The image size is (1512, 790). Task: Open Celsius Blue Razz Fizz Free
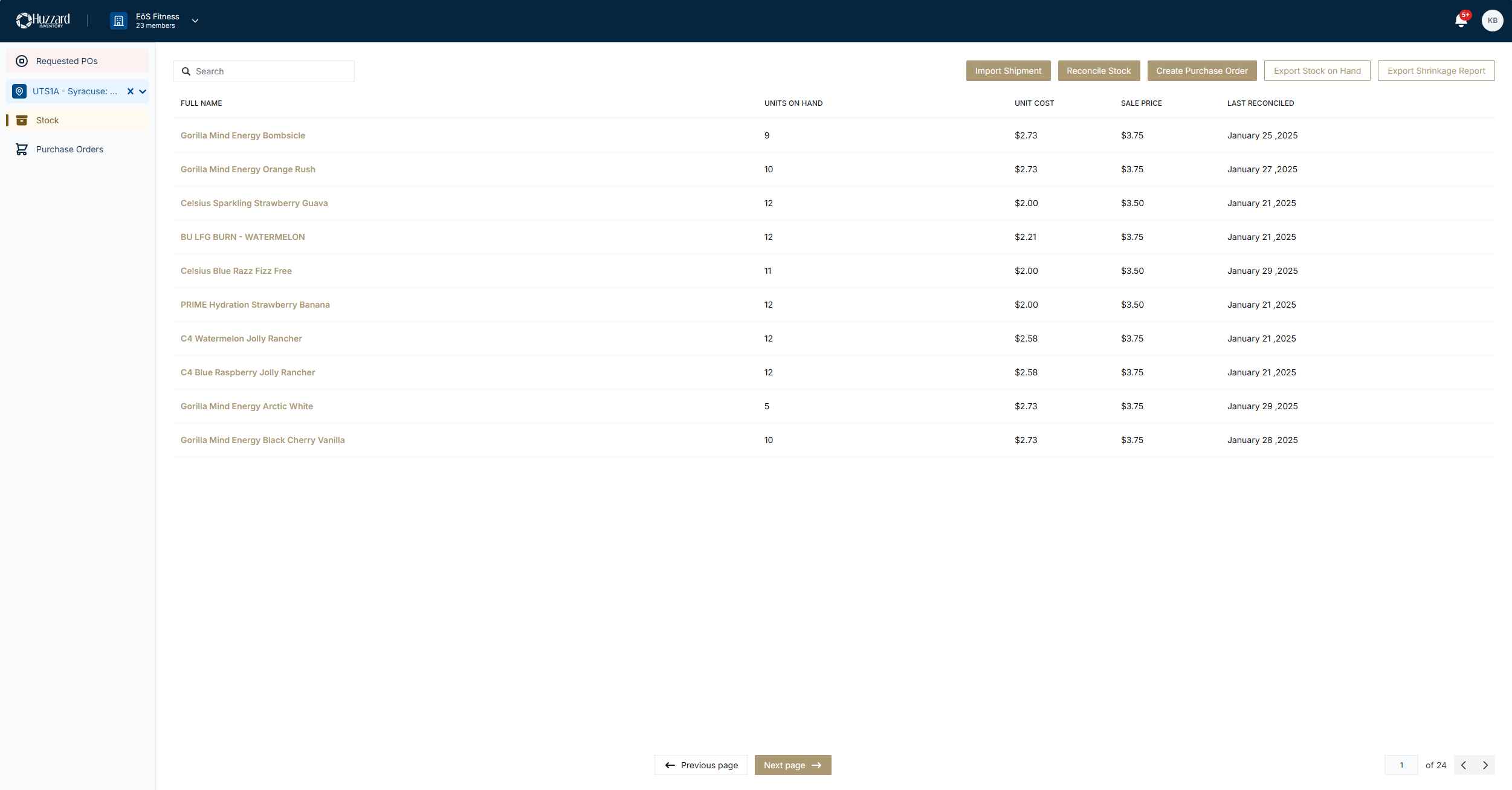[x=236, y=270]
